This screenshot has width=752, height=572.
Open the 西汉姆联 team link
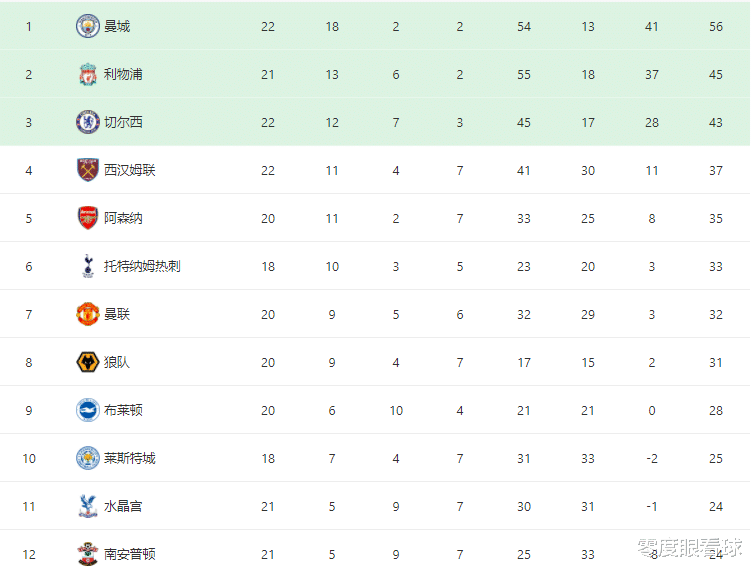tap(130, 170)
